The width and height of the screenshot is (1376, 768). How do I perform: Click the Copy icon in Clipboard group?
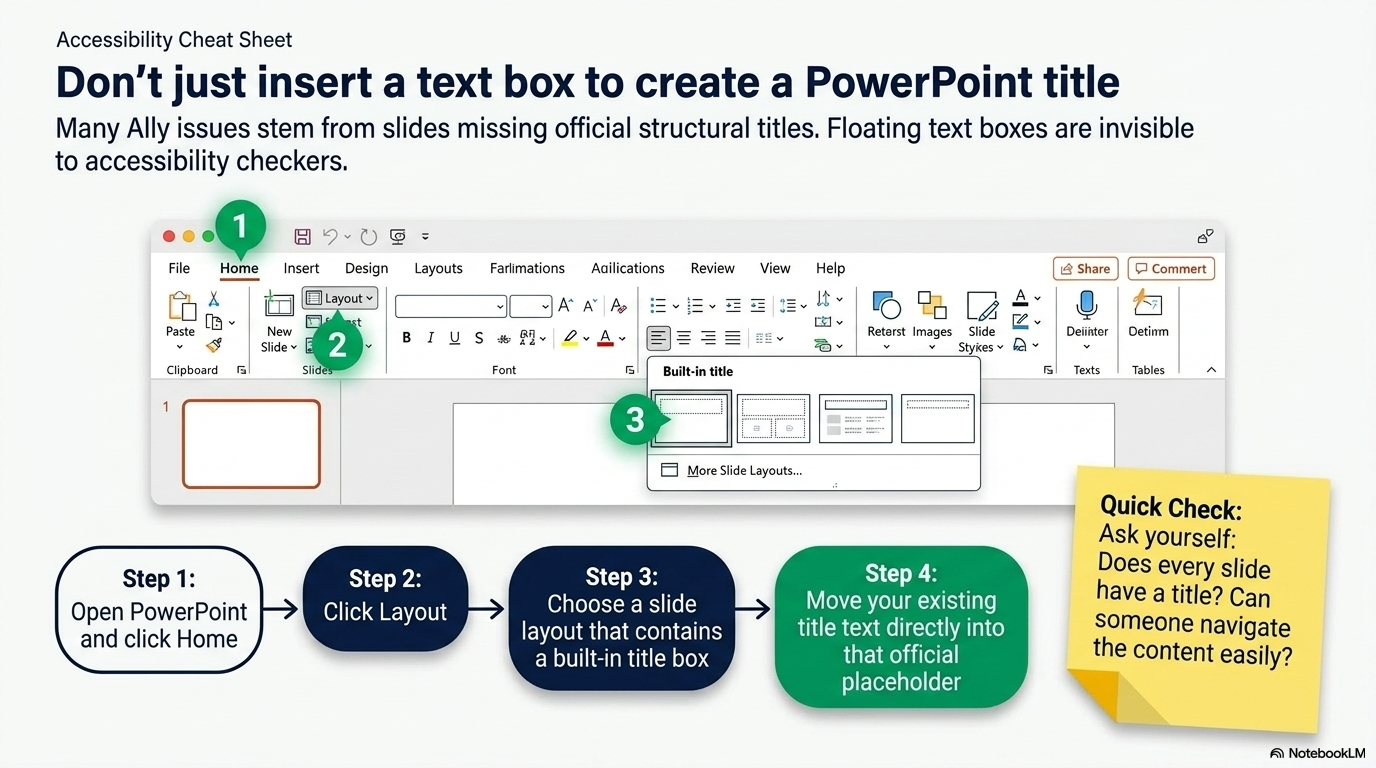(x=213, y=322)
